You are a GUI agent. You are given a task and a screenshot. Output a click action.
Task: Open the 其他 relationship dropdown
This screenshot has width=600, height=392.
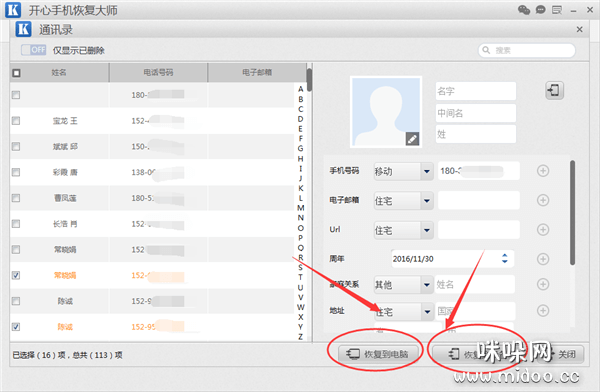click(403, 284)
